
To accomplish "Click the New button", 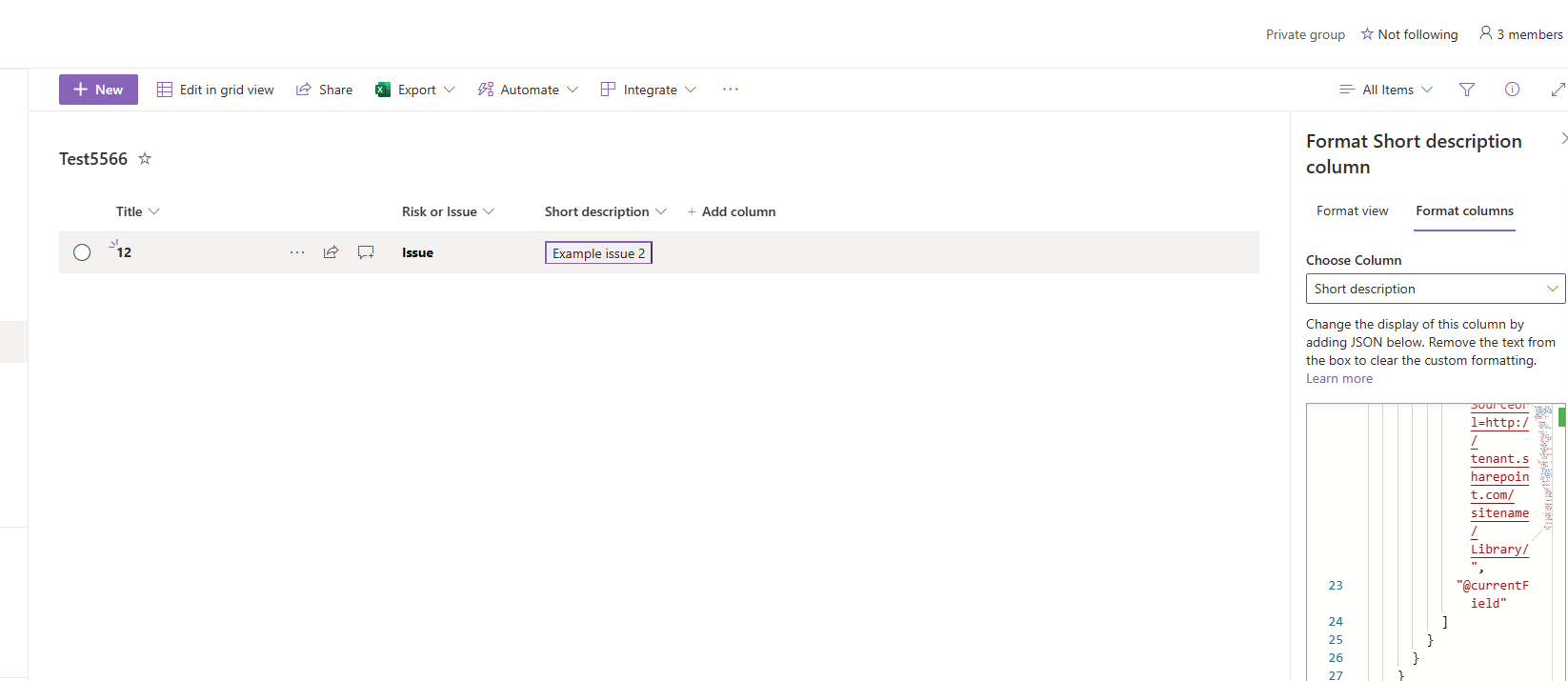I will 98,90.
